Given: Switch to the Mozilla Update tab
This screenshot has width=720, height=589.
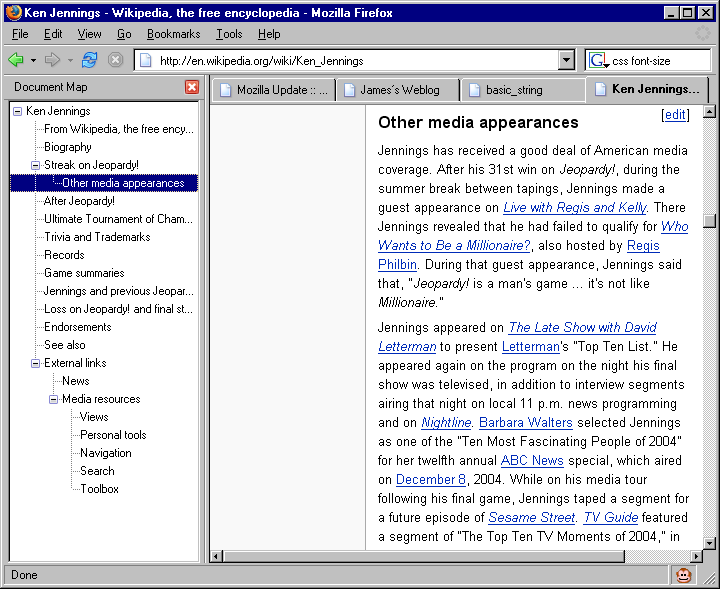Looking at the screenshot, I should click(x=274, y=90).
